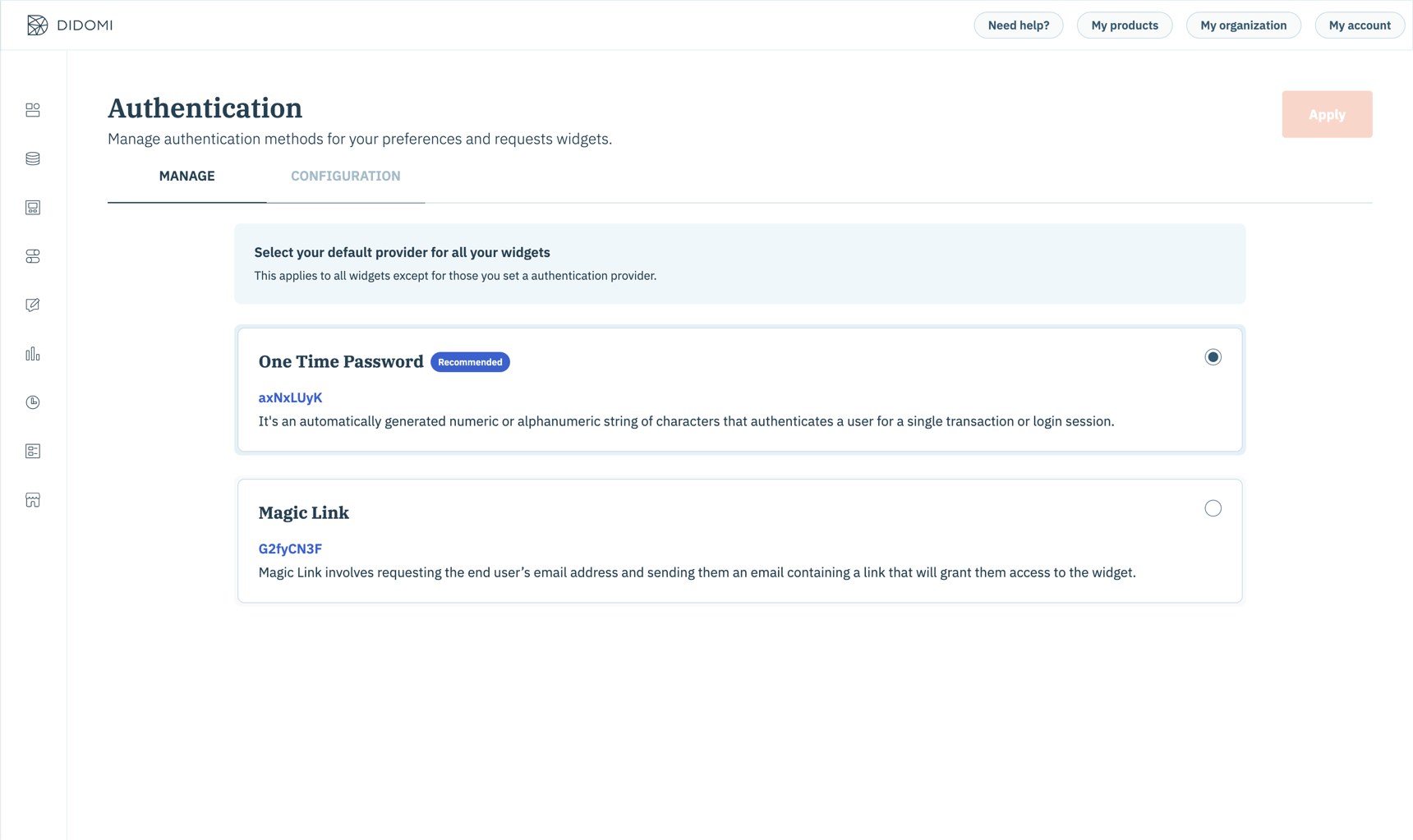Open the My account menu

(x=1360, y=25)
